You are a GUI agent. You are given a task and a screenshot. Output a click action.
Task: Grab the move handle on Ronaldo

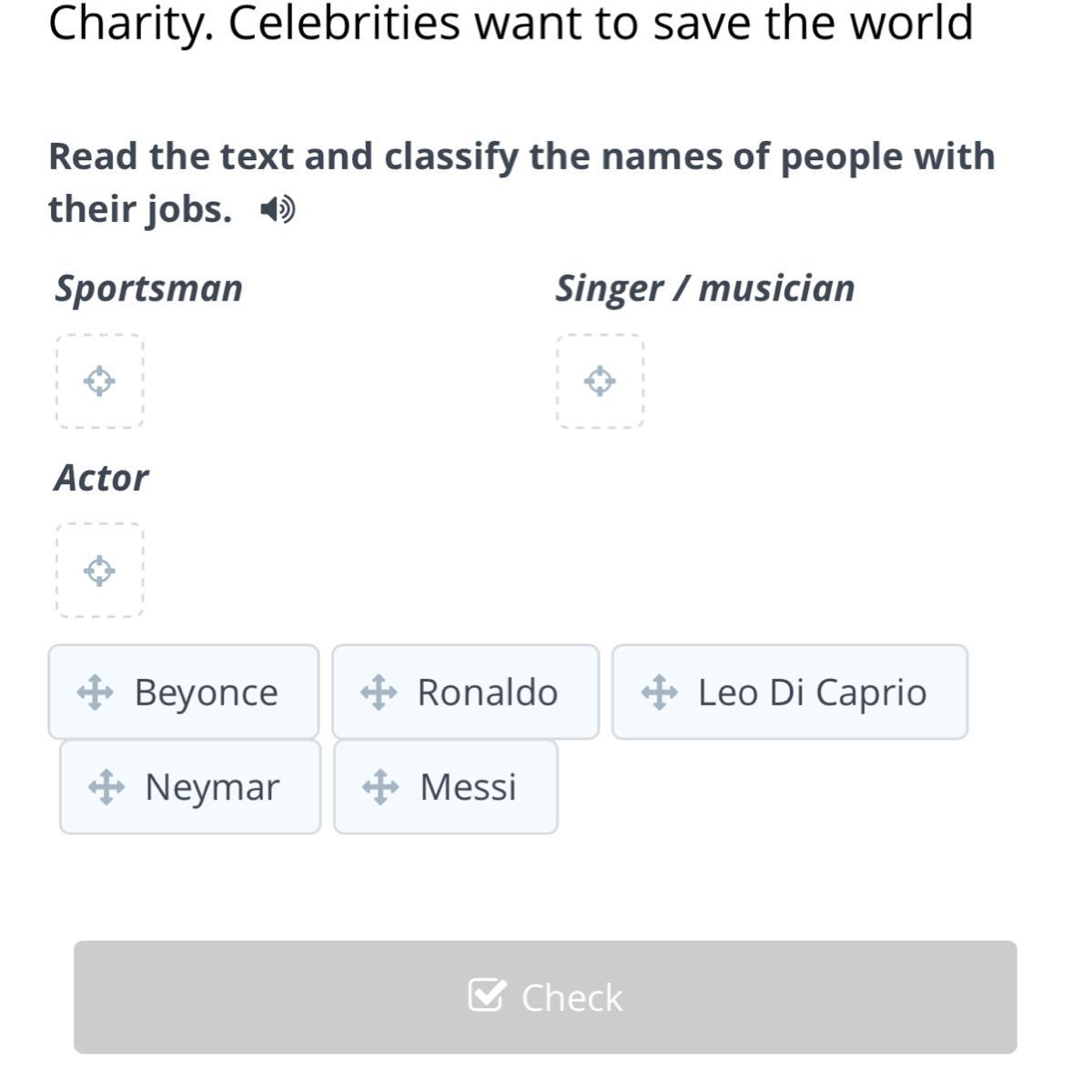click(x=379, y=693)
